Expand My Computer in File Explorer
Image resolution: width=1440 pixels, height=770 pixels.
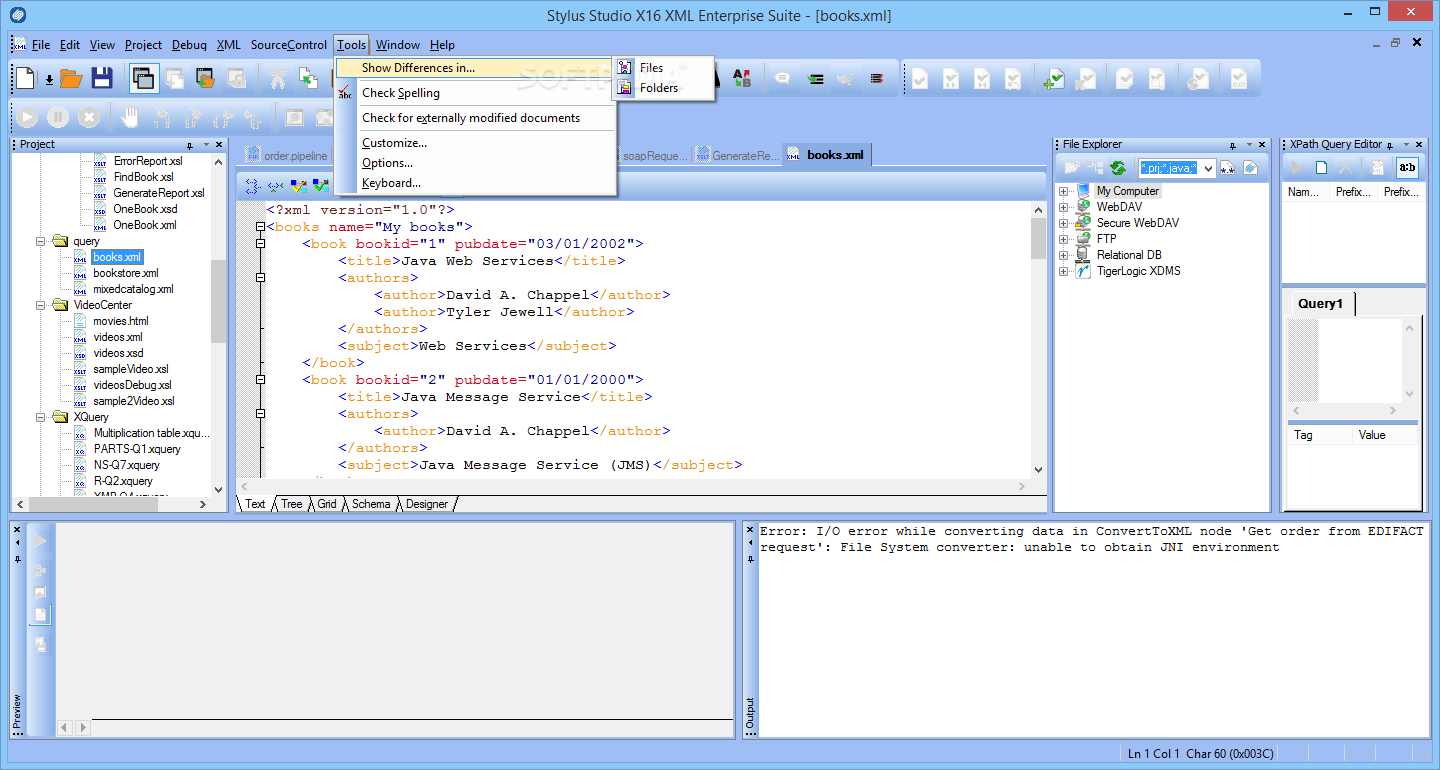click(1064, 191)
